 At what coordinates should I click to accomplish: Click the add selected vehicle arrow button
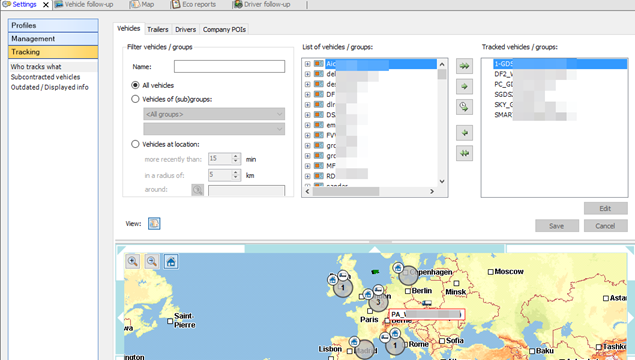coord(464,86)
